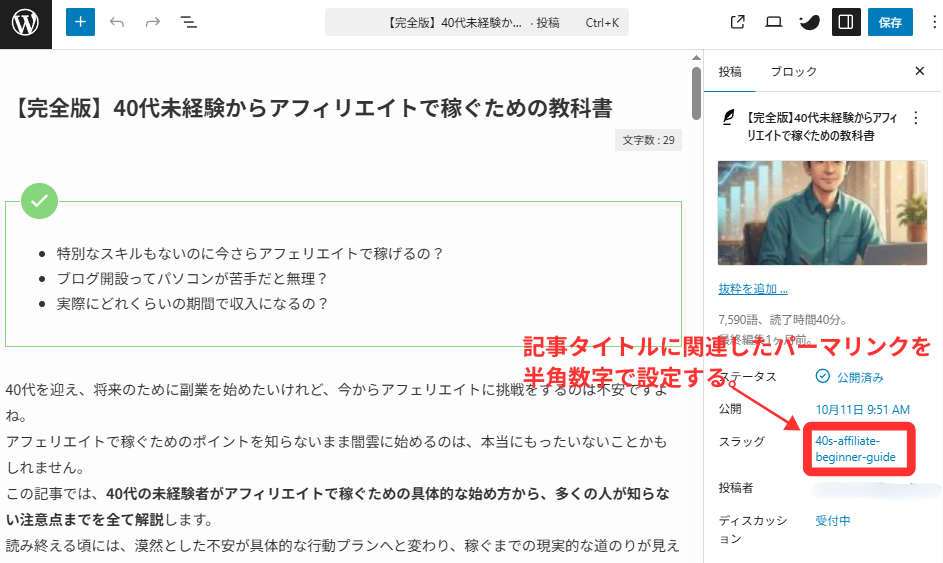This screenshot has width=943, height=563.
Task: Click the featured image thumbnail
Action: (822, 212)
